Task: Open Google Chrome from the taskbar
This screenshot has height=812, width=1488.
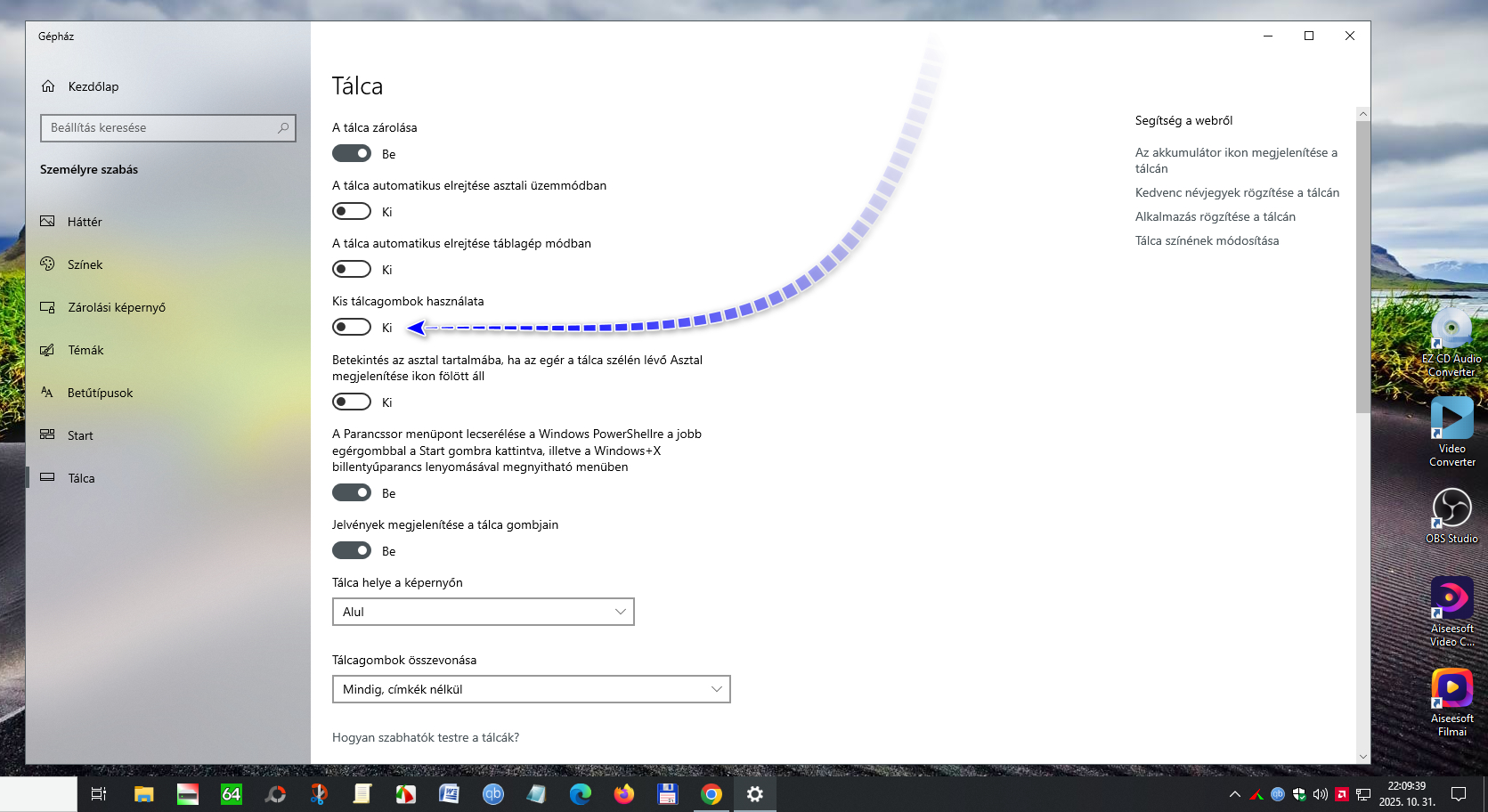Action: pos(711,794)
